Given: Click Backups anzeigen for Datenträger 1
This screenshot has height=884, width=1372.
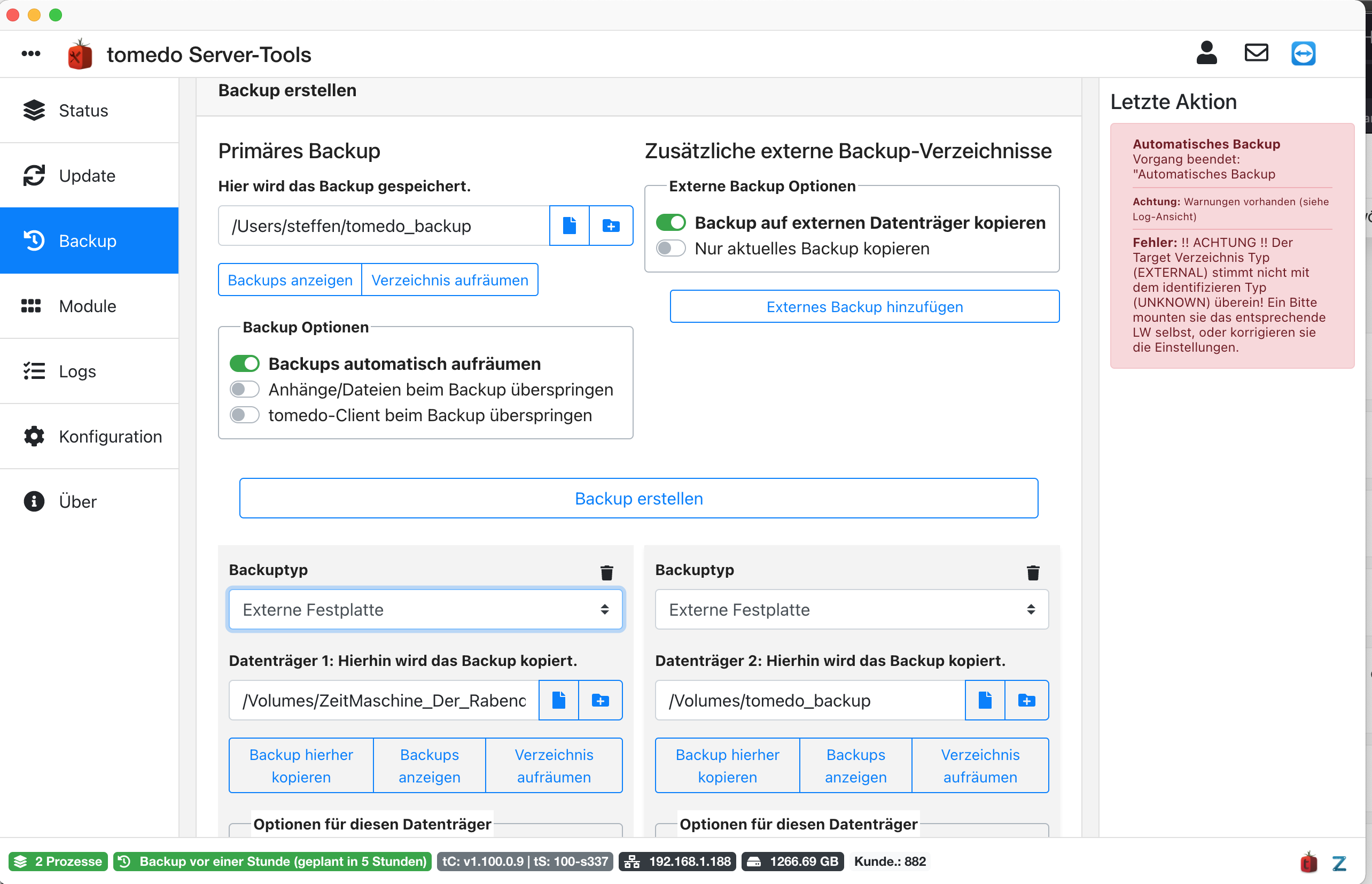Looking at the screenshot, I should (x=429, y=765).
